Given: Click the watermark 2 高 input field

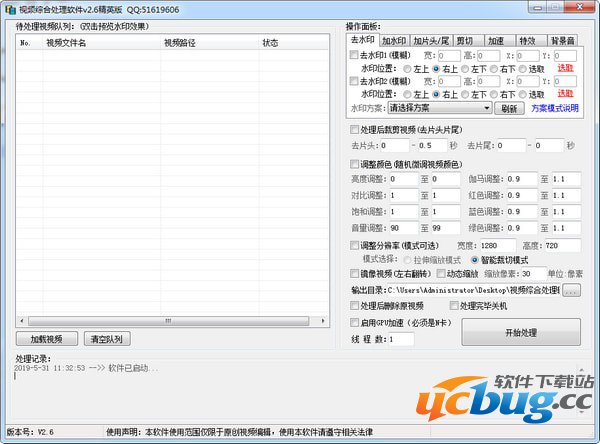Looking at the screenshot, I should [488, 81].
